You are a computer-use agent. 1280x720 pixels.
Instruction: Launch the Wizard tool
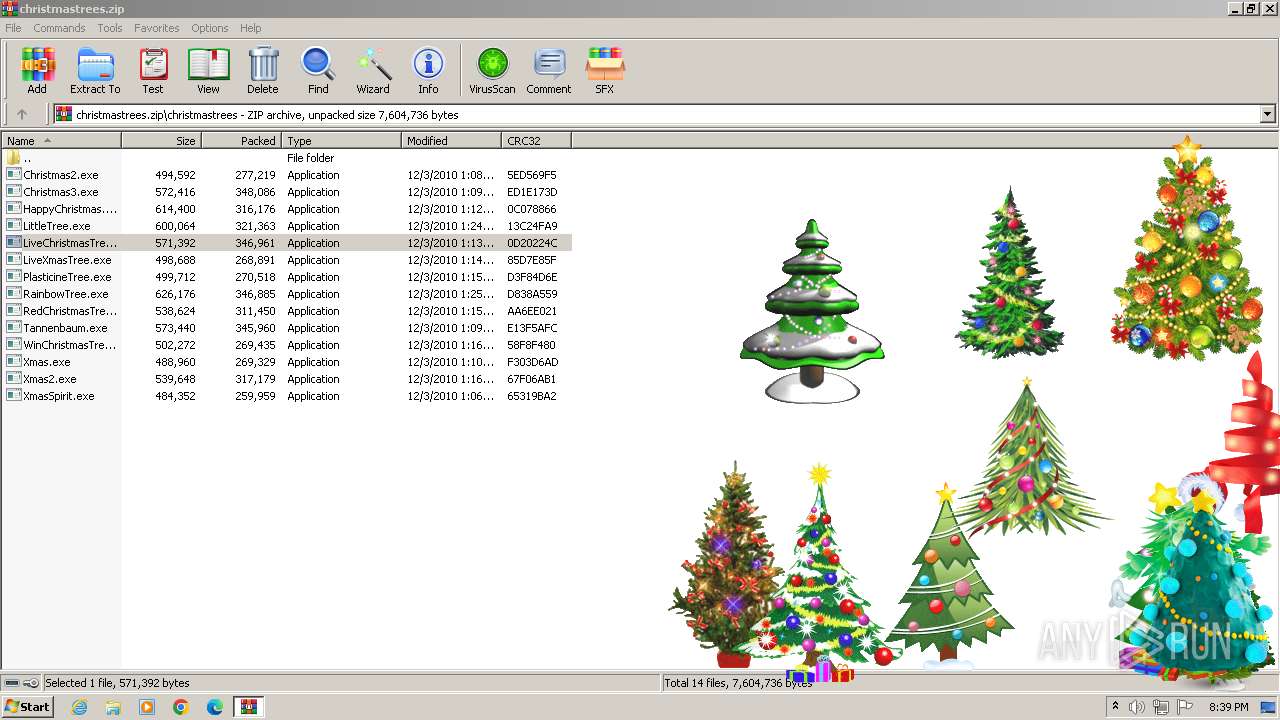click(x=373, y=71)
